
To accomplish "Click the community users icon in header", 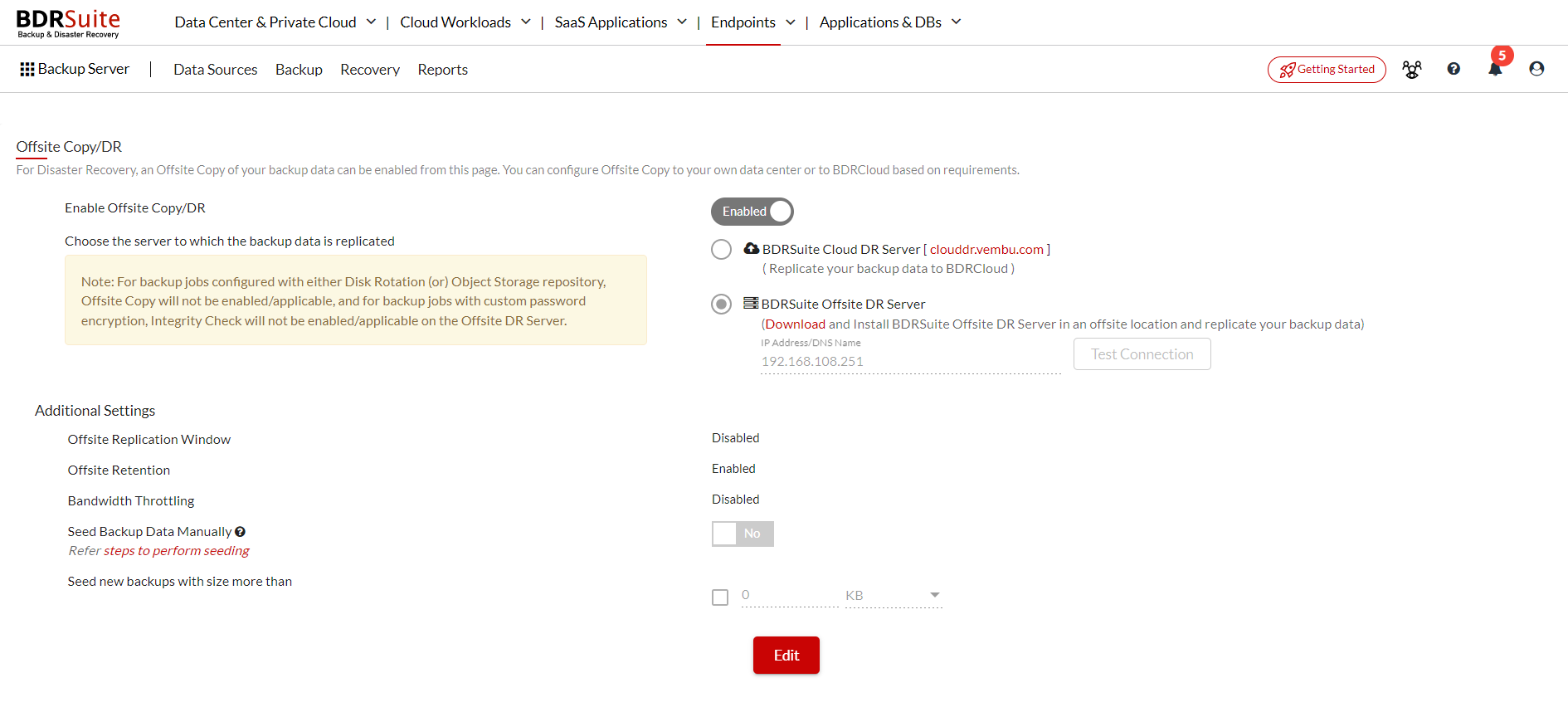I will pyautogui.click(x=1412, y=70).
